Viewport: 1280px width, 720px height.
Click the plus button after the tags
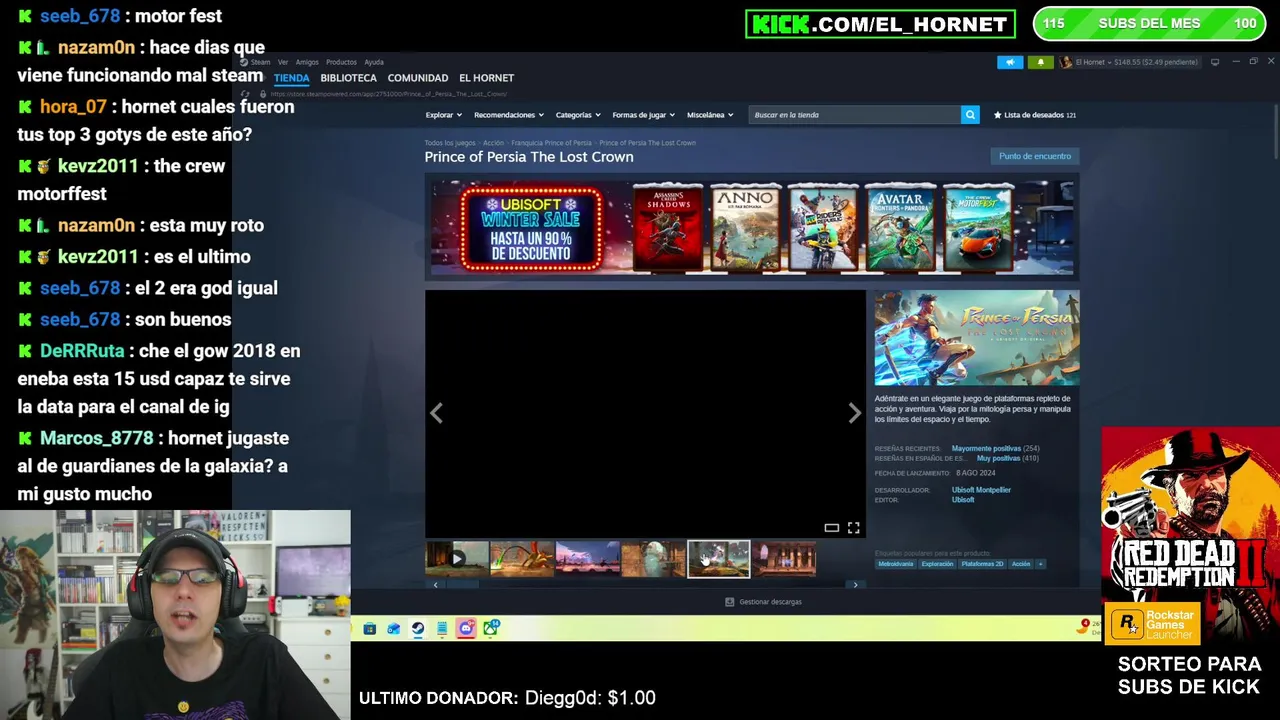click(x=1040, y=564)
